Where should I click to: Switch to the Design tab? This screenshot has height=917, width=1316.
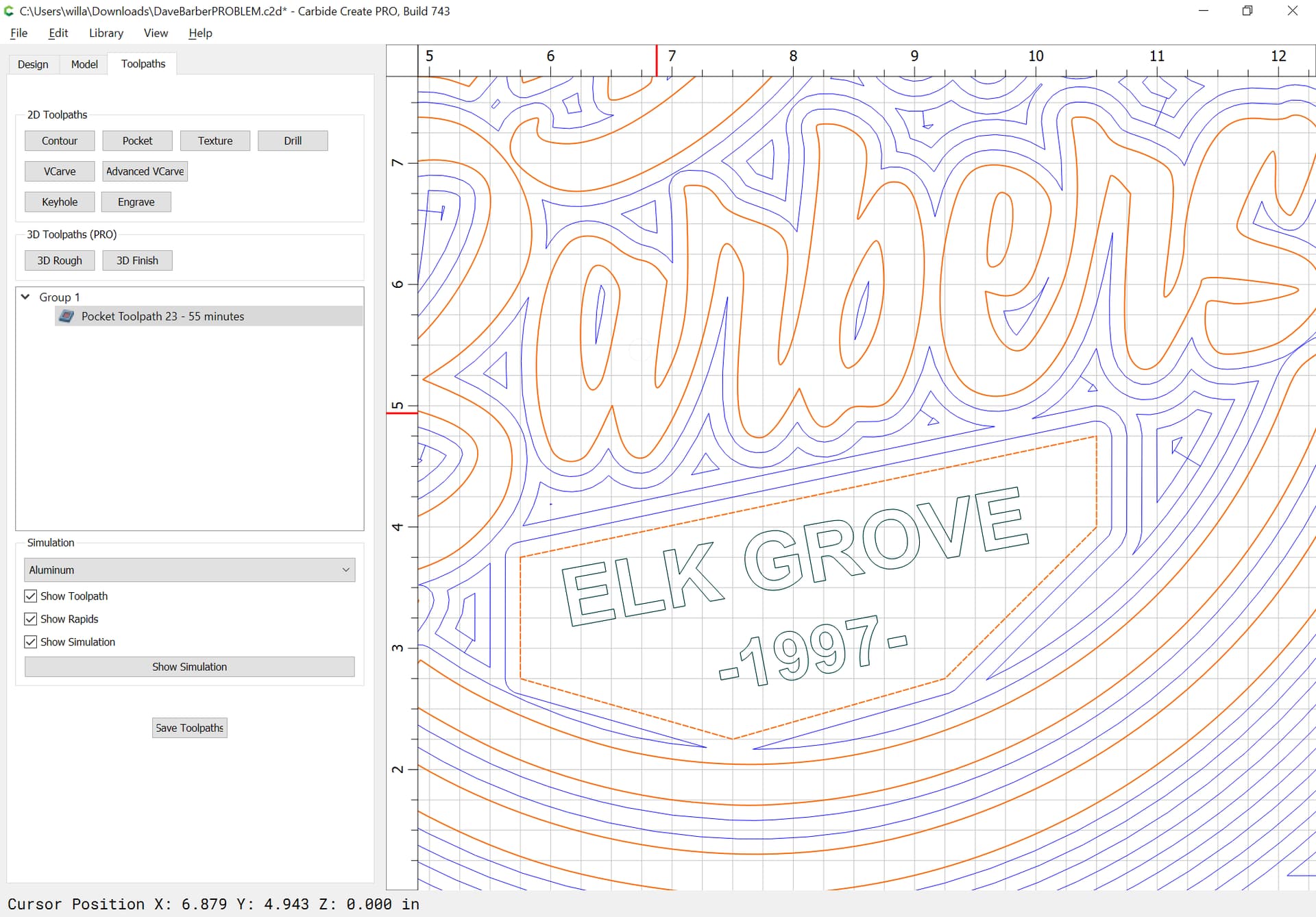(33, 64)
